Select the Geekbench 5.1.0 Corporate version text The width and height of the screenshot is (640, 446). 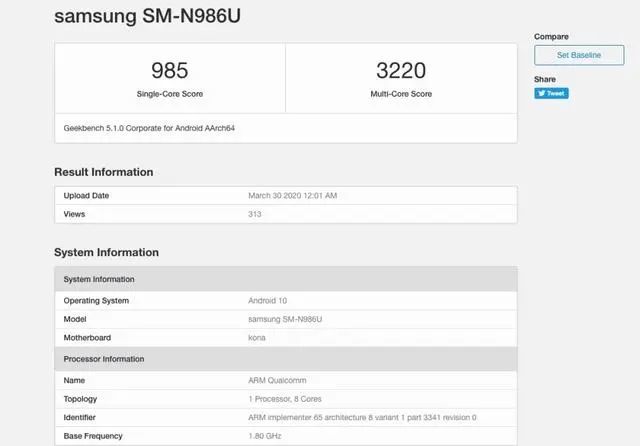(149, 128)
